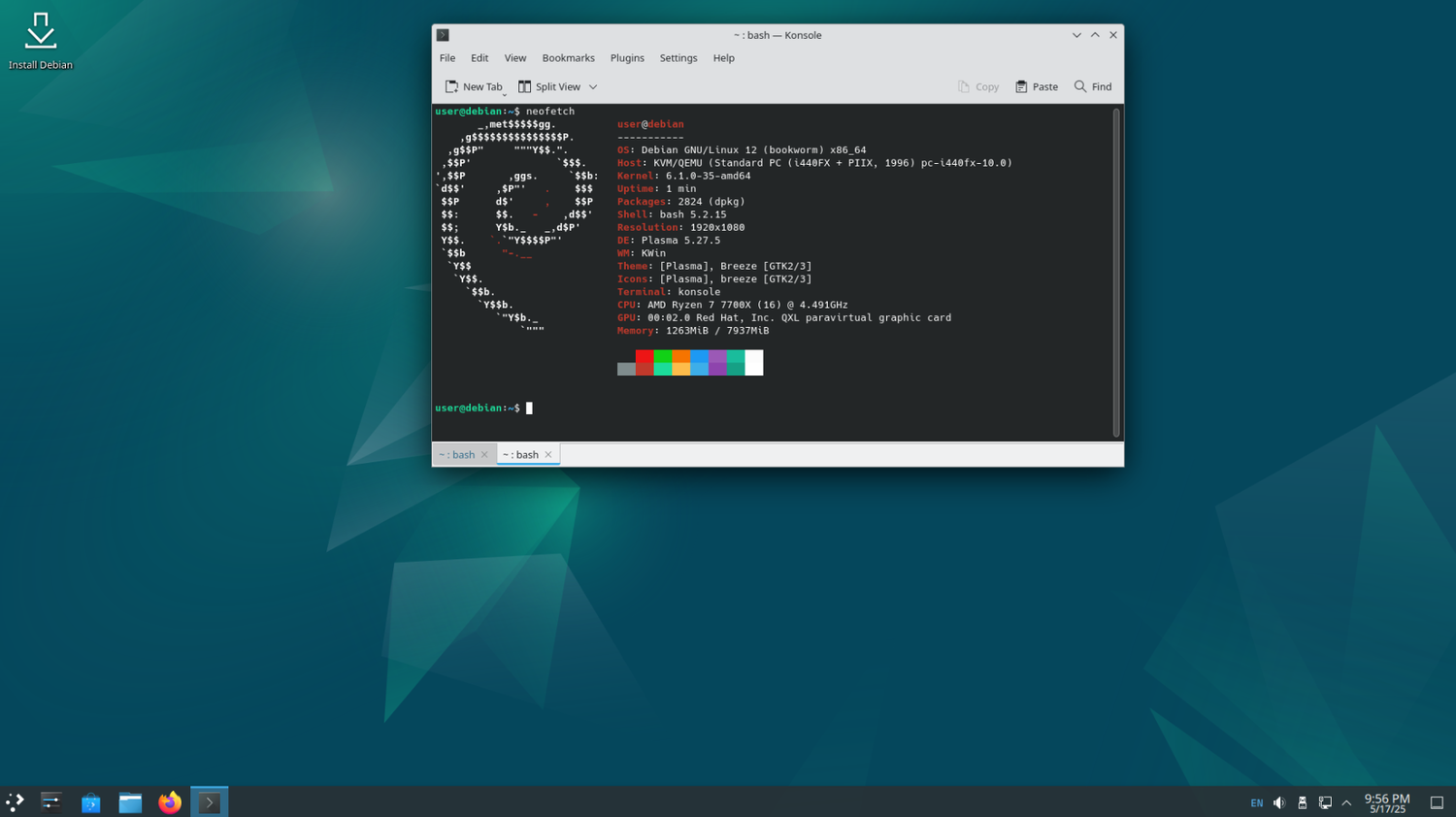Click the Copy button in the toolbar
This screenshot has height=817, width=1456.
click(978, 86)
